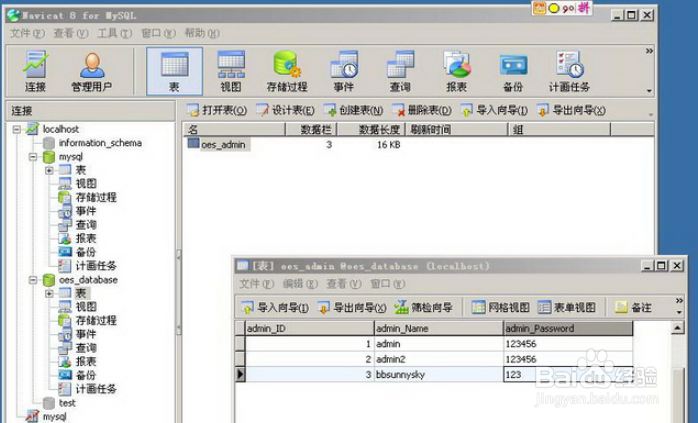The image size is (698, 423).
Task: Open 查看 menu in table window
Action: (x=344, y=284)
